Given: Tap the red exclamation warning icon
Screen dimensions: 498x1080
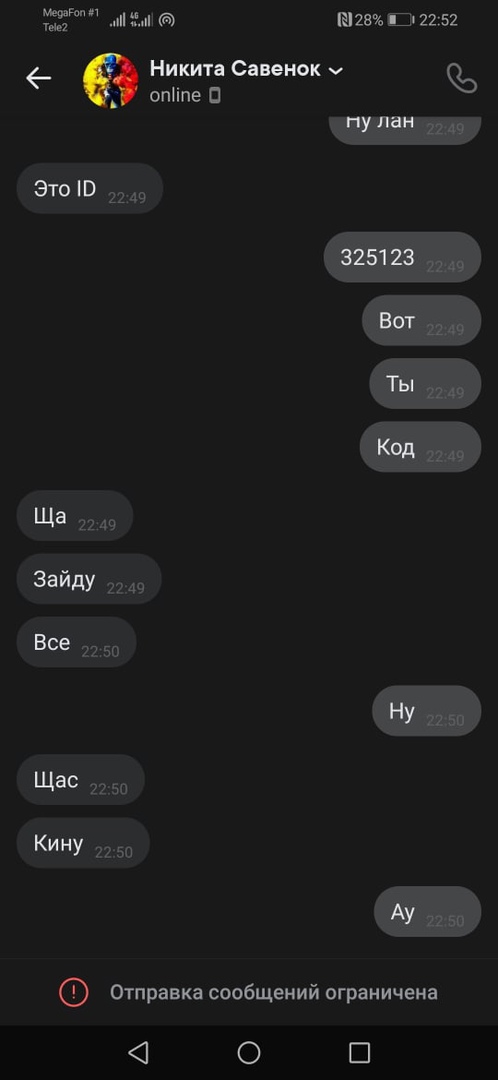Looking at the screenshot, I should click(73, 992).
